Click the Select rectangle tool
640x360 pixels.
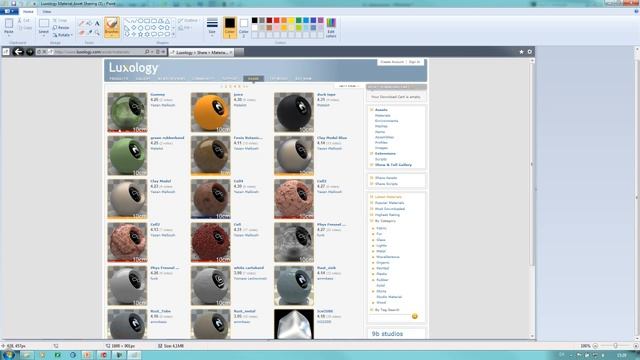44,24
